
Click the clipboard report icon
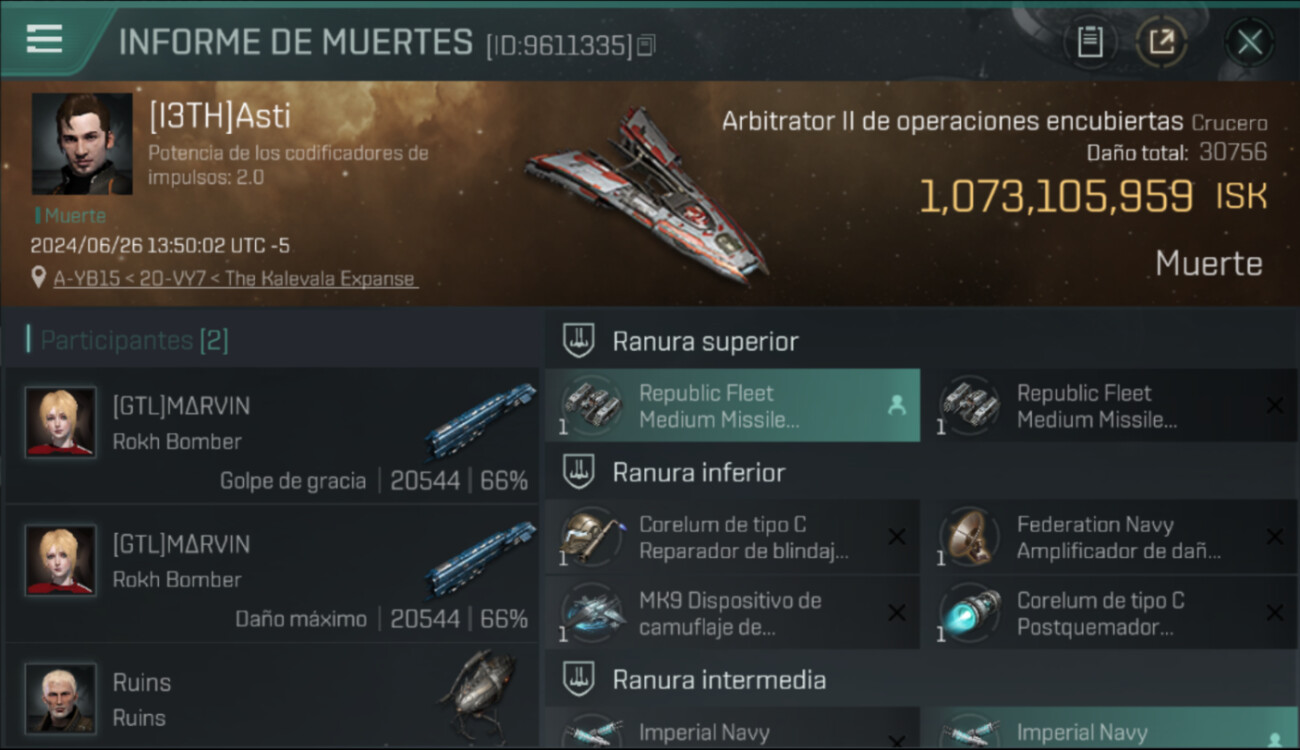[1089, 42]
